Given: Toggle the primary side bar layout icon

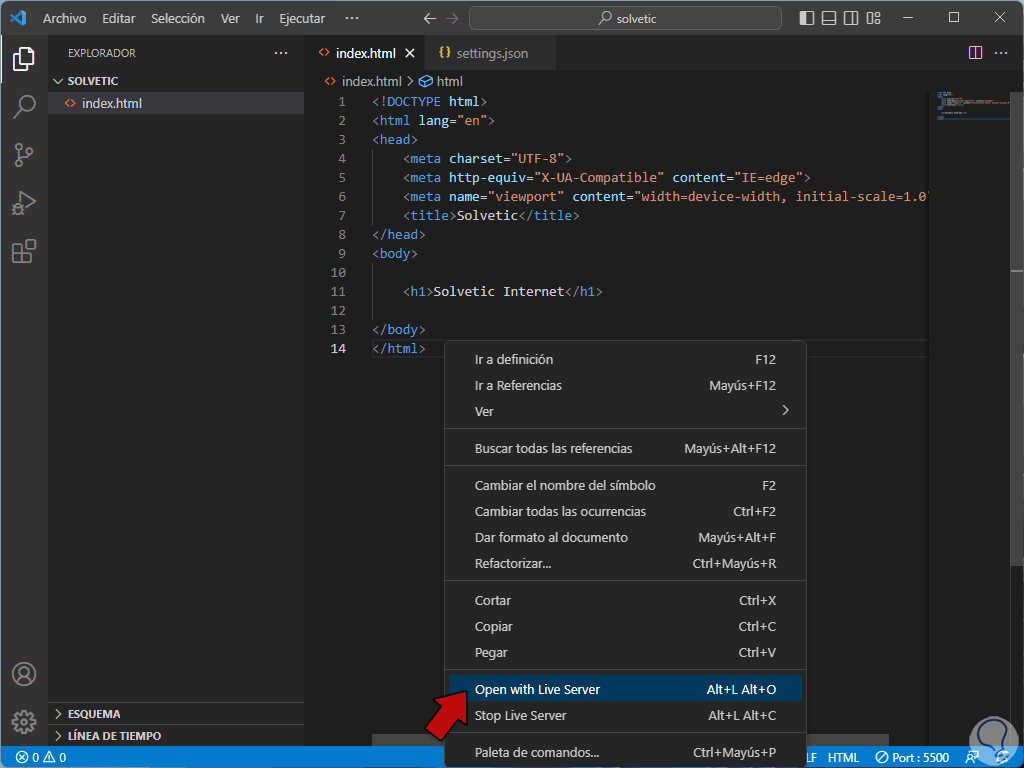Looking at the screenshot, I should (x=808, y=18).
